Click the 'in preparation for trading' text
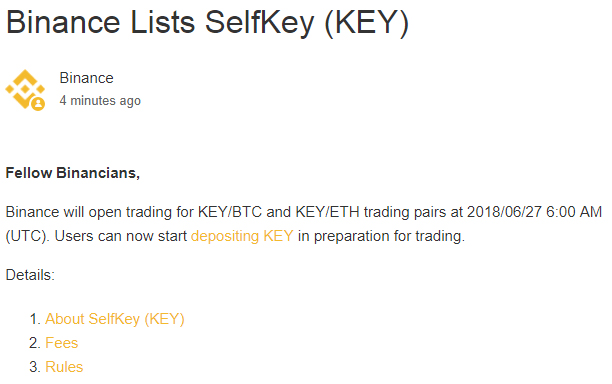 click(381, 236)
